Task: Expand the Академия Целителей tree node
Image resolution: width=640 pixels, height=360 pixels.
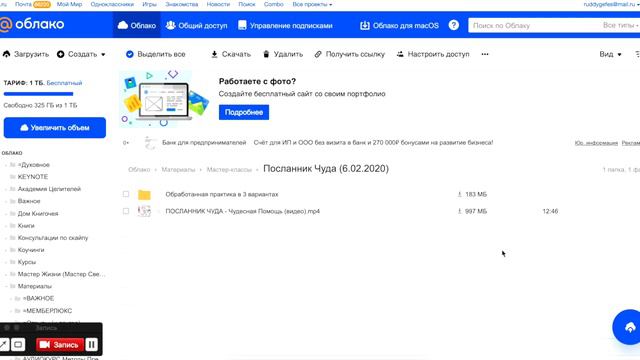Action: (6, 189)
